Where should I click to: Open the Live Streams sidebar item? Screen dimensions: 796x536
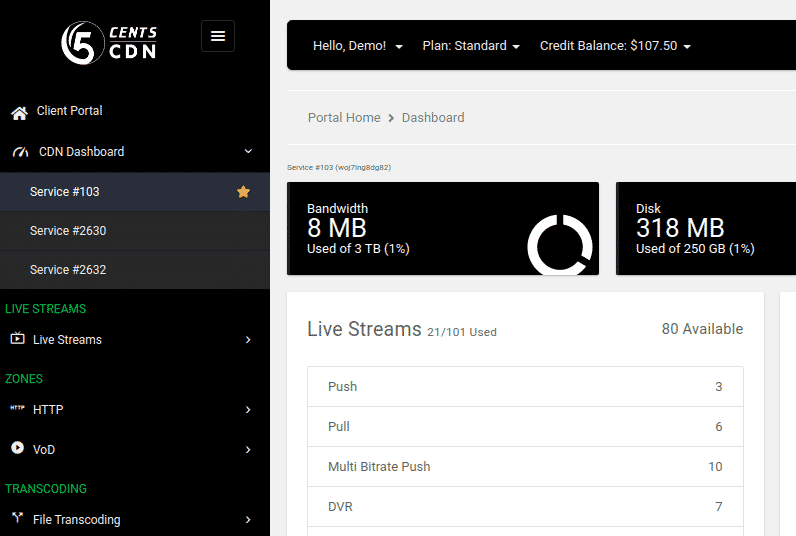[x=135, y=340]
